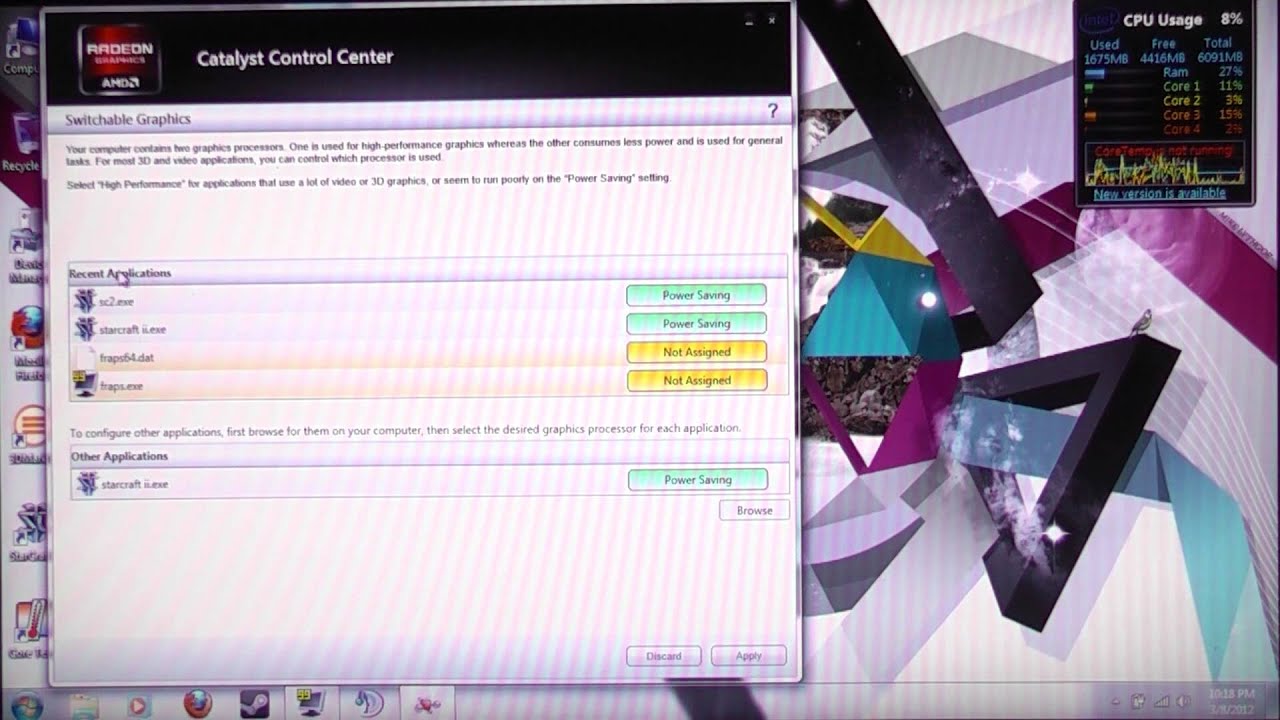Click the Intel logo on CPU gadget
The image size is (1280, 720).
coord(1098,19)
